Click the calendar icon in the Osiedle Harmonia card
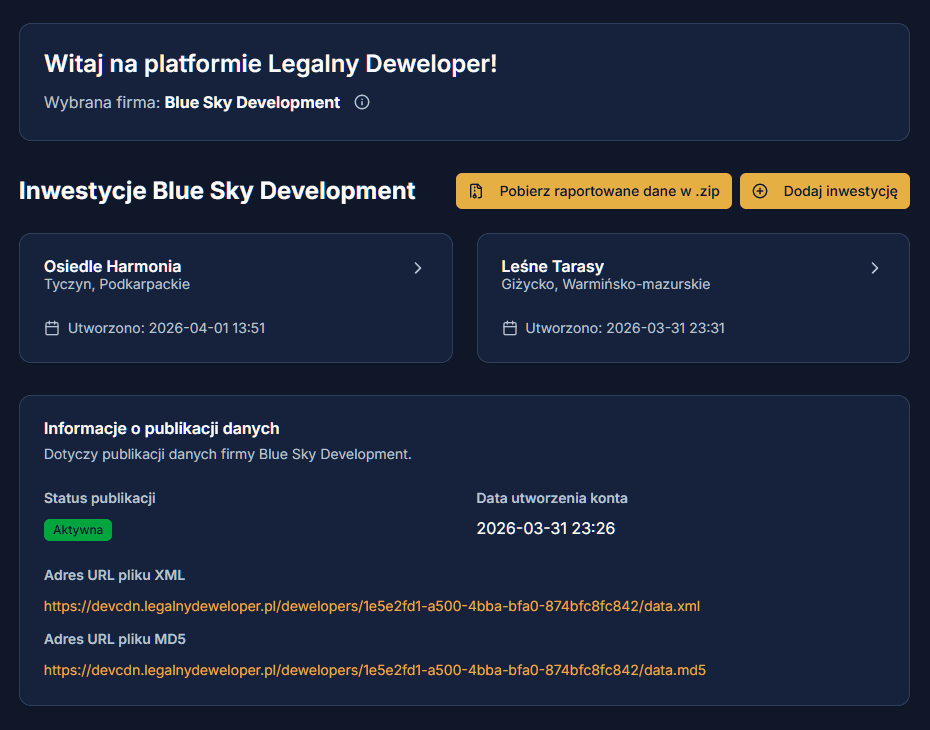Image resolution: width=930 pixels, height=730 pixels. pos(52,328)
